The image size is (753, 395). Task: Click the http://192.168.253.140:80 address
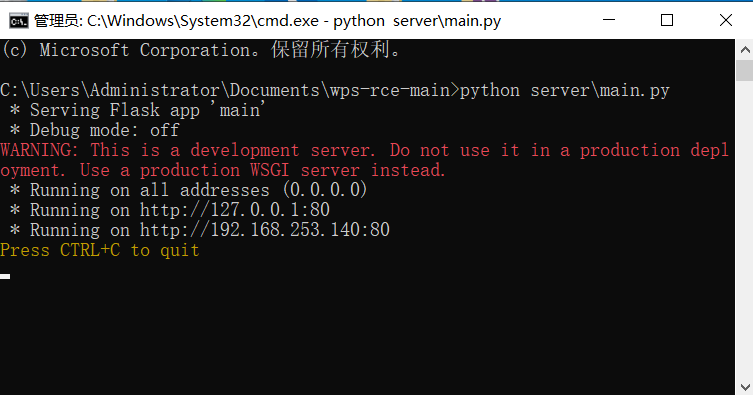pyautogui.click(x=265, y=230)
